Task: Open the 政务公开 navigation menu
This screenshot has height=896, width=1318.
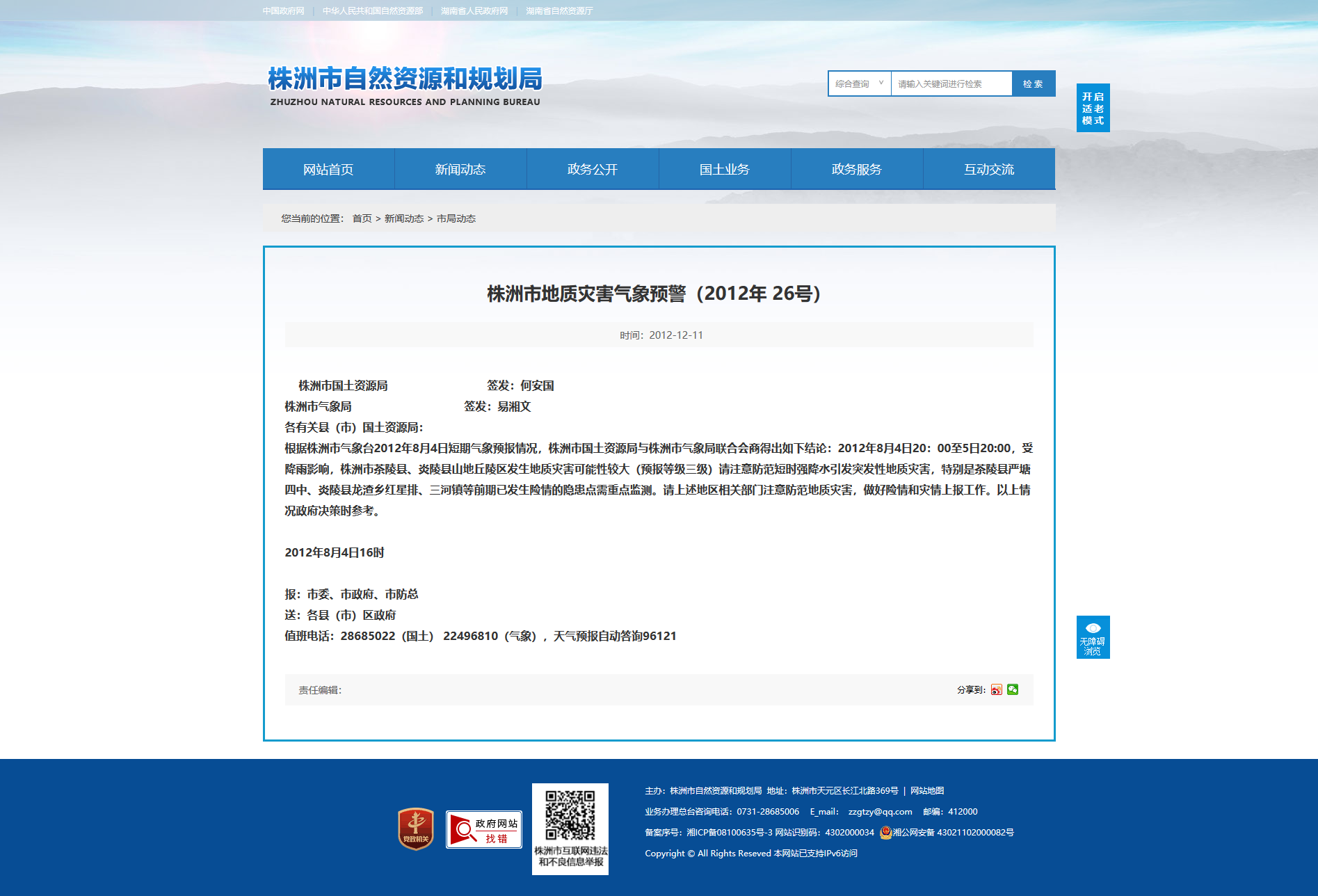Action: click(593, 169)
